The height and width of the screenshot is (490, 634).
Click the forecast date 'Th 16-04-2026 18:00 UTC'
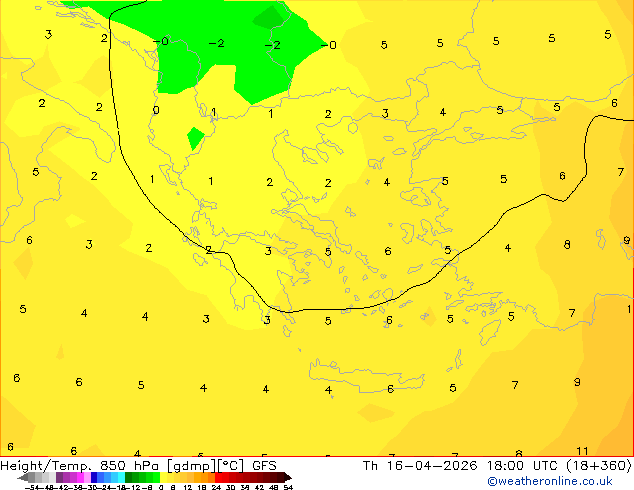(x=462, y=466)
